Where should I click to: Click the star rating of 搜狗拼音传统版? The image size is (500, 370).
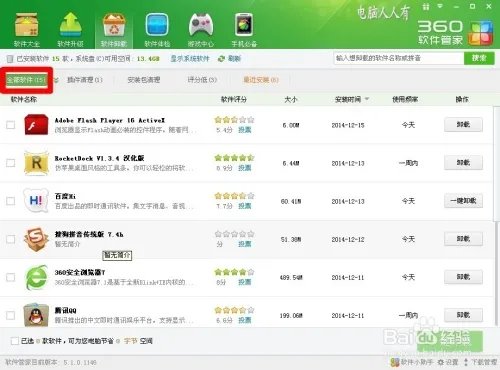234,234
